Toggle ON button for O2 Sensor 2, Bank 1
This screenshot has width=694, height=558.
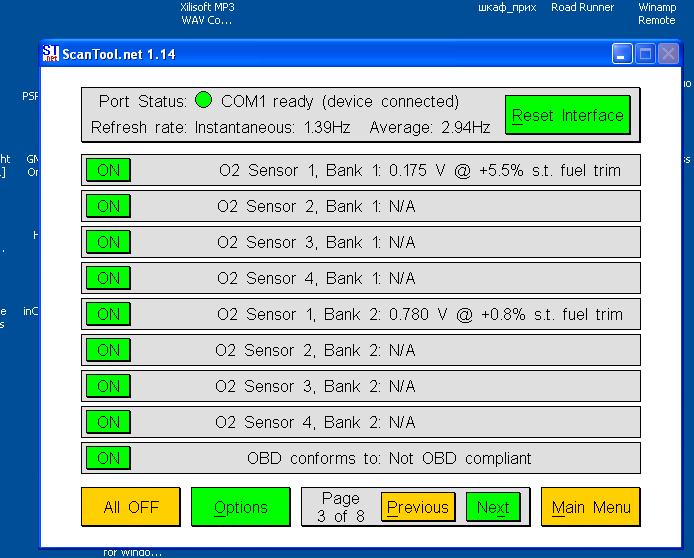pos(108,206)
